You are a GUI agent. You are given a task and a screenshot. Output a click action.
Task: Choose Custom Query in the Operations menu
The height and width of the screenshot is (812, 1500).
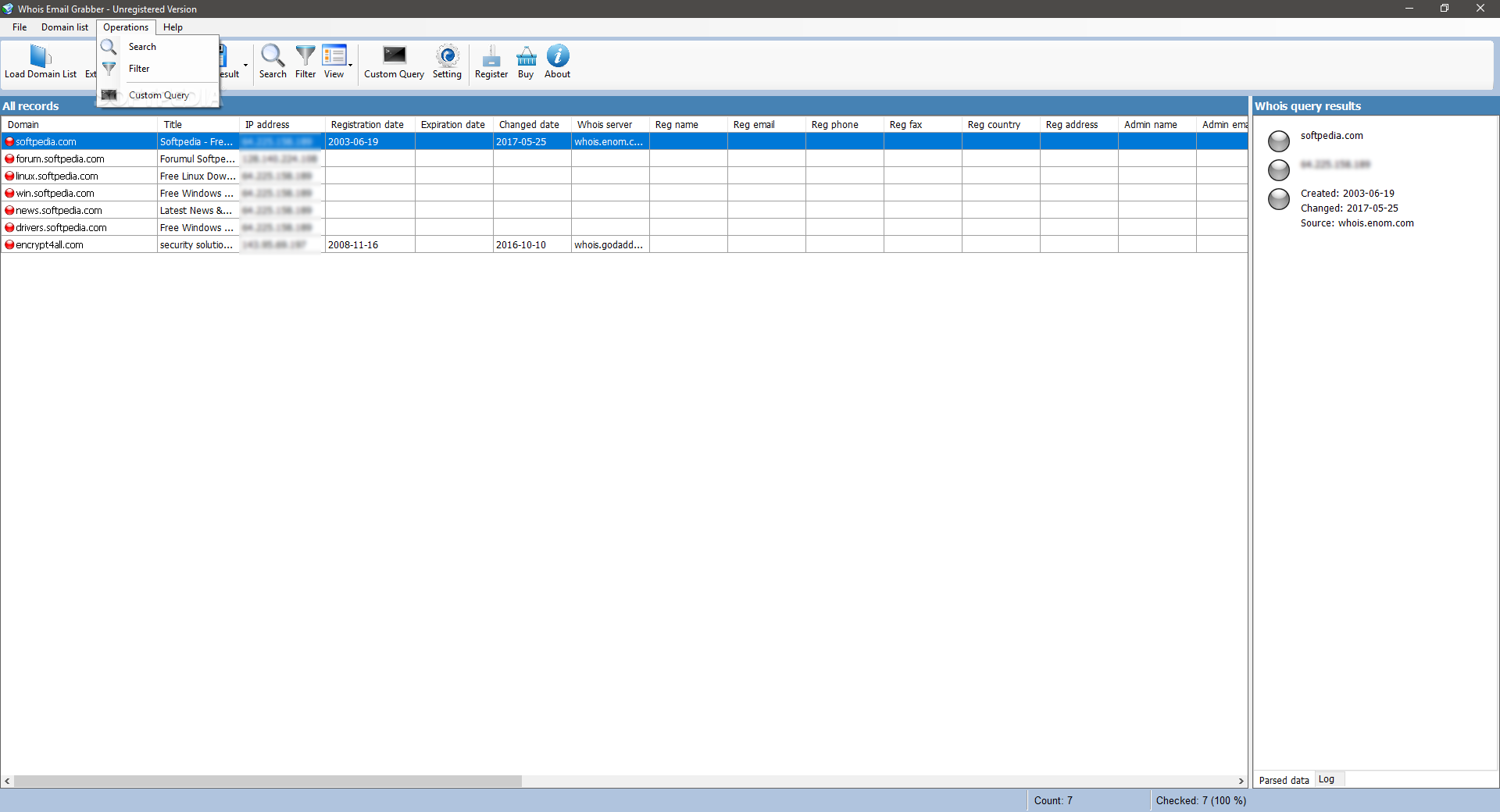tap(159, 95)
